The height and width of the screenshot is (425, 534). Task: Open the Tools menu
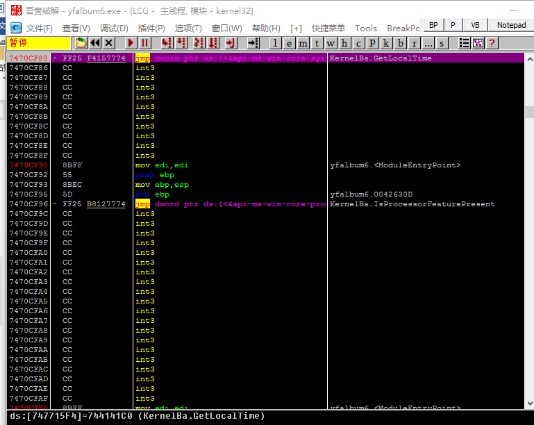[366, 28]
